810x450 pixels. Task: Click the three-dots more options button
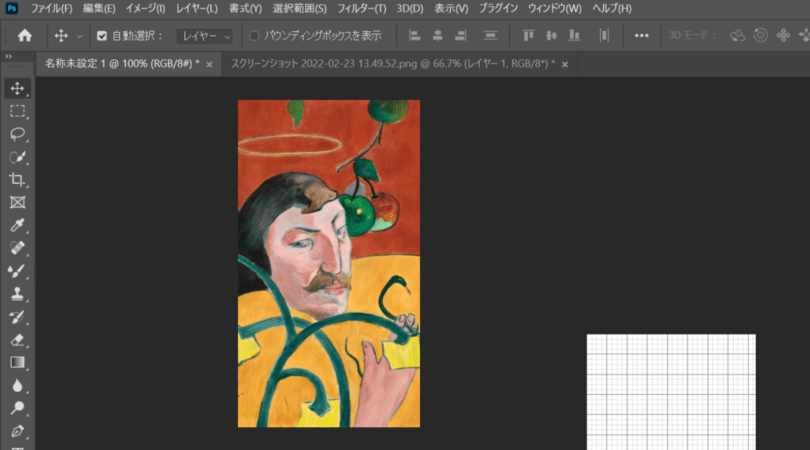point(641,36)
